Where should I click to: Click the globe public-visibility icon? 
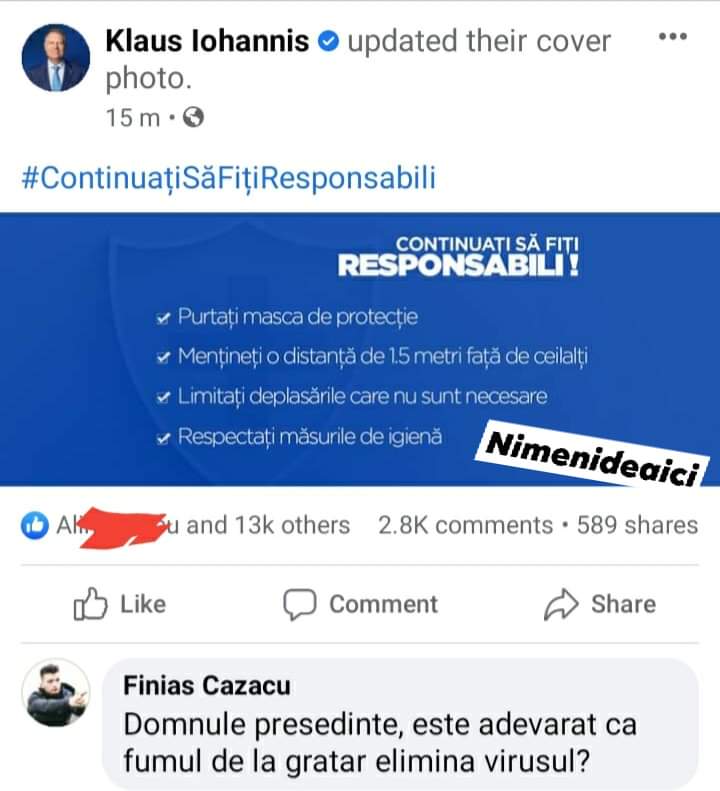click(x=193, y=118)
